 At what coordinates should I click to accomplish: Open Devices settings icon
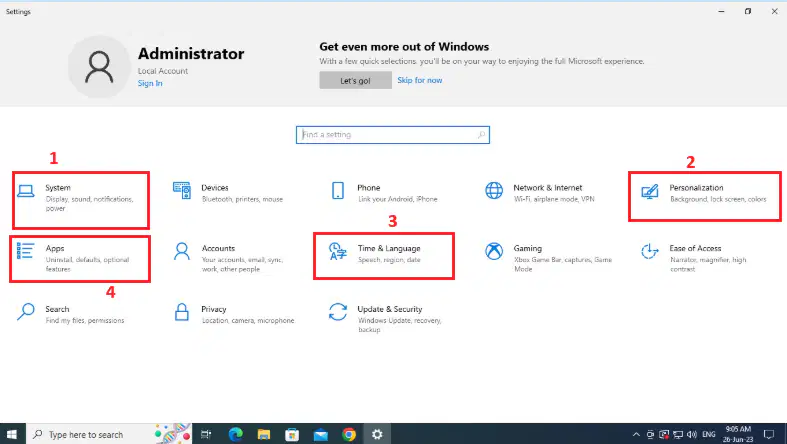[x=182, y=191]
